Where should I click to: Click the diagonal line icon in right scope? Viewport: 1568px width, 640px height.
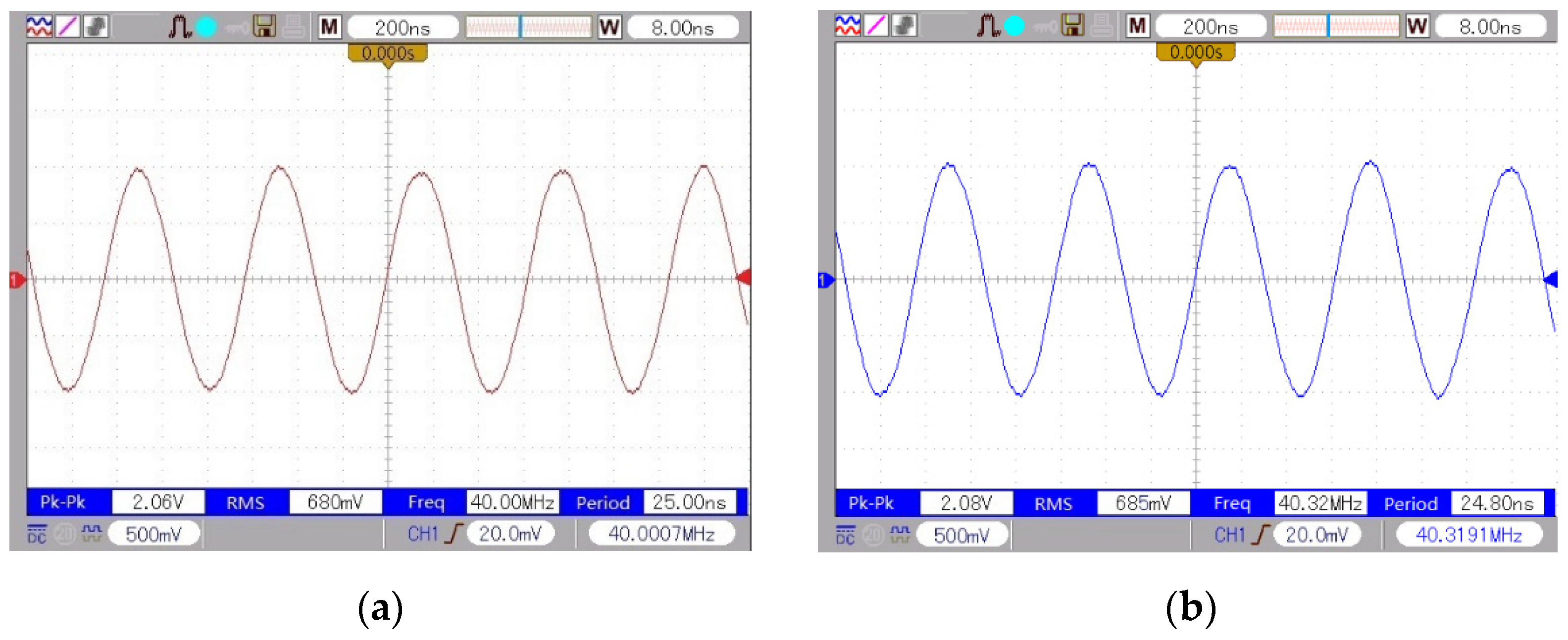pyautogui.click(x=875, y=26)
